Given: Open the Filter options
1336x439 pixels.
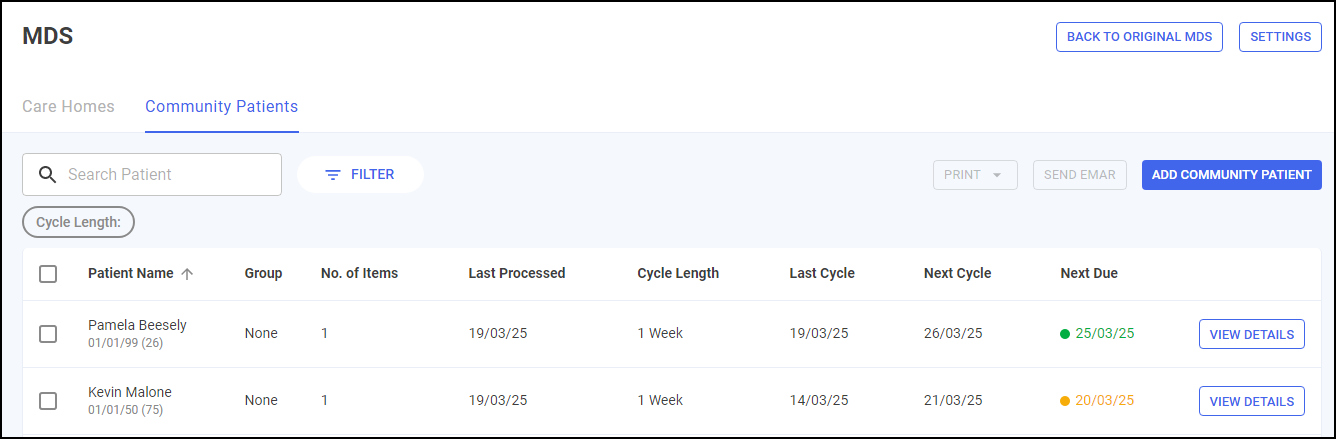Looking at the screenshot, I should (360, 175).
